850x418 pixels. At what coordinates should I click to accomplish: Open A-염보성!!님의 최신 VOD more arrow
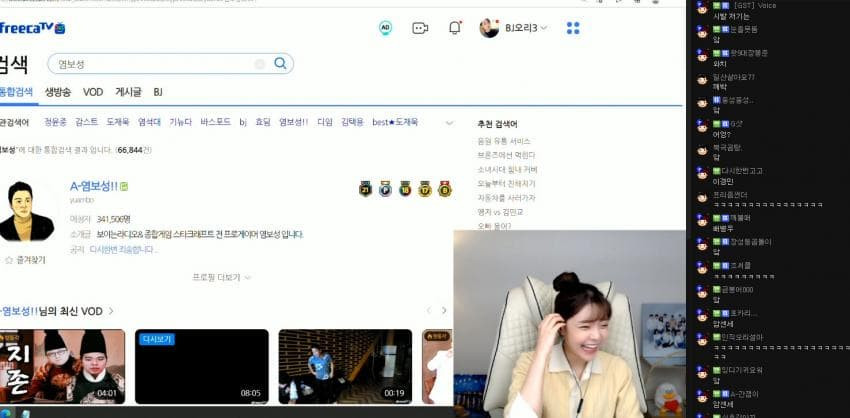[x=111, y=311]
